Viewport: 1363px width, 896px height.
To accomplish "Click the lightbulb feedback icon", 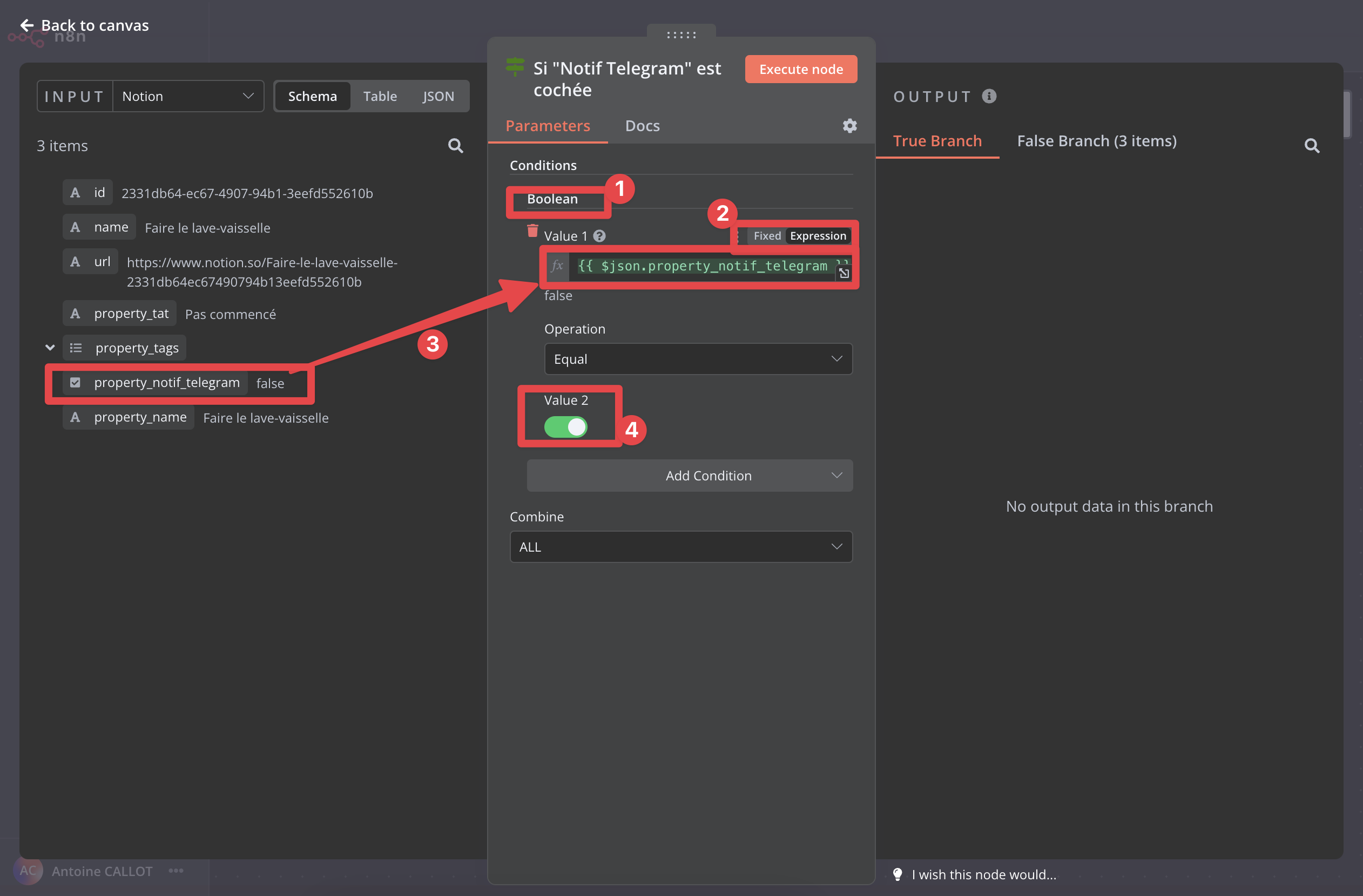I will 898,874.
